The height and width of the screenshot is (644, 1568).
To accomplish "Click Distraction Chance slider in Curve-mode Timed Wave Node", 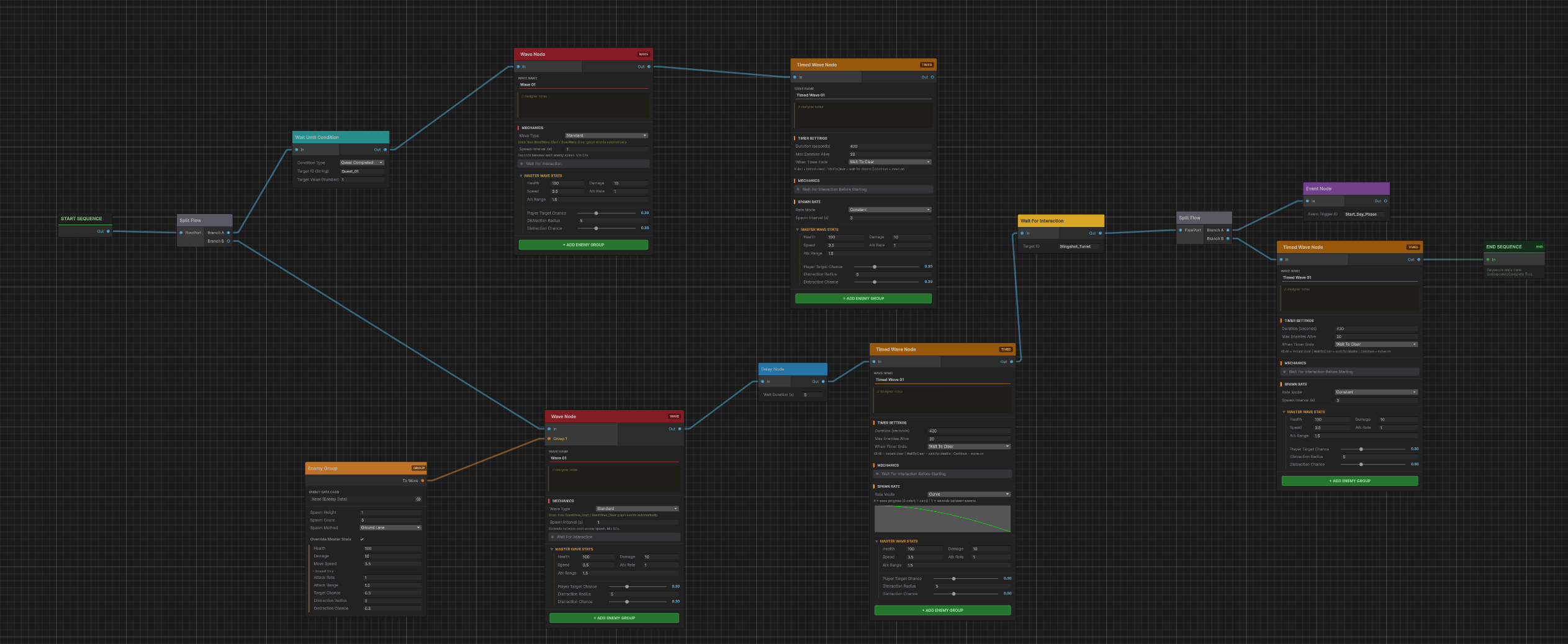I will (x=966, y=594).
